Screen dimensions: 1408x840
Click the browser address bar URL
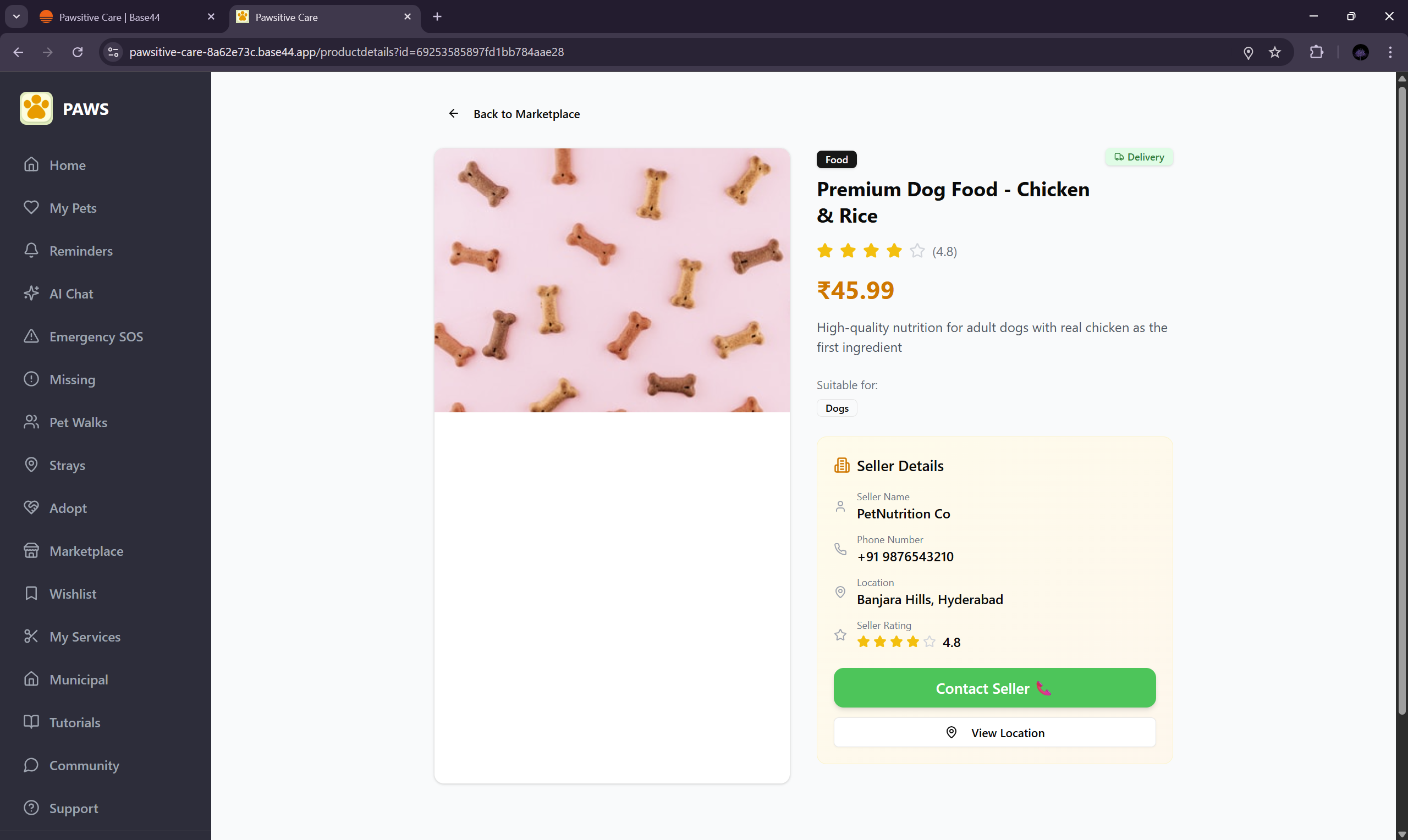346,52
